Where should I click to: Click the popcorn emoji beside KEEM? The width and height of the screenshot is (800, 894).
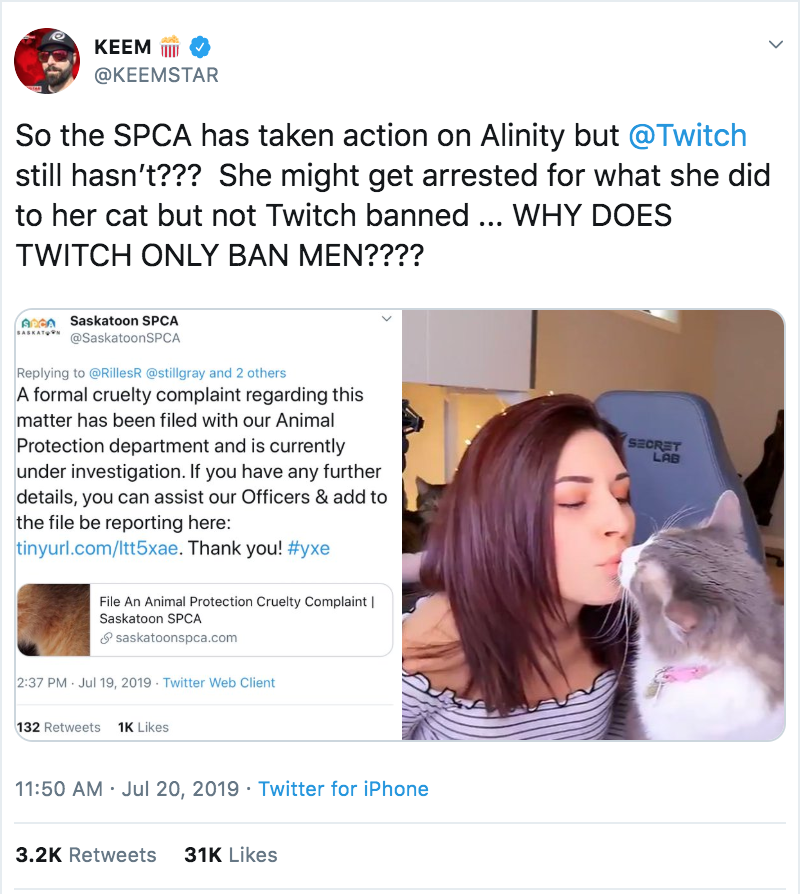pyautogui.click(x=170, y=46)
